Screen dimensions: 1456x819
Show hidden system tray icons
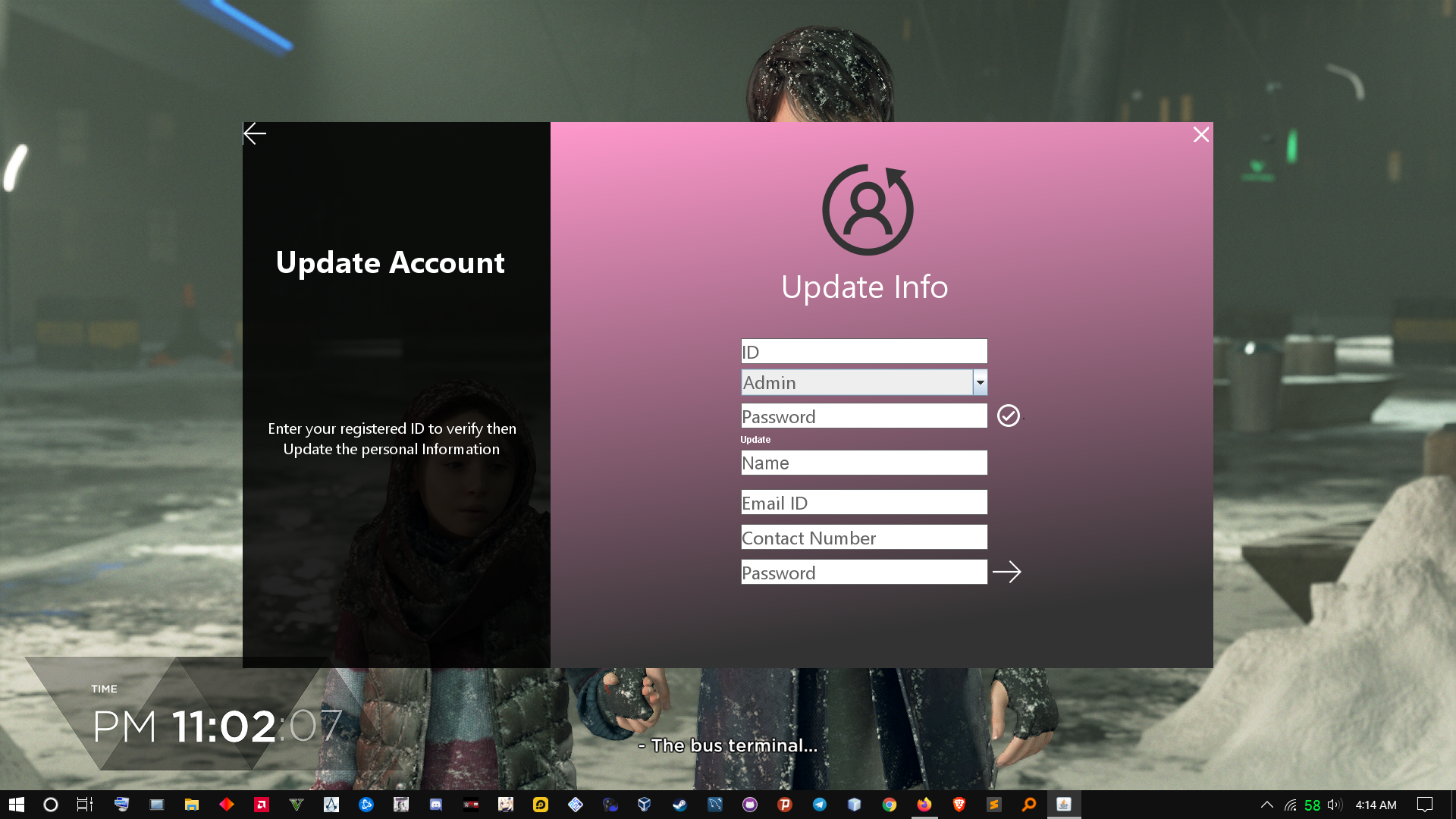coord(1266,805)
